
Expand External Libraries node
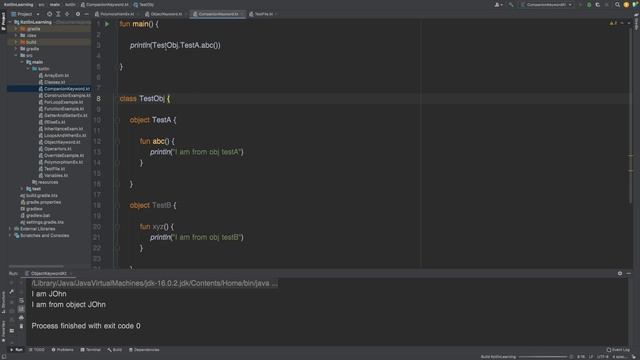point(11,229)
